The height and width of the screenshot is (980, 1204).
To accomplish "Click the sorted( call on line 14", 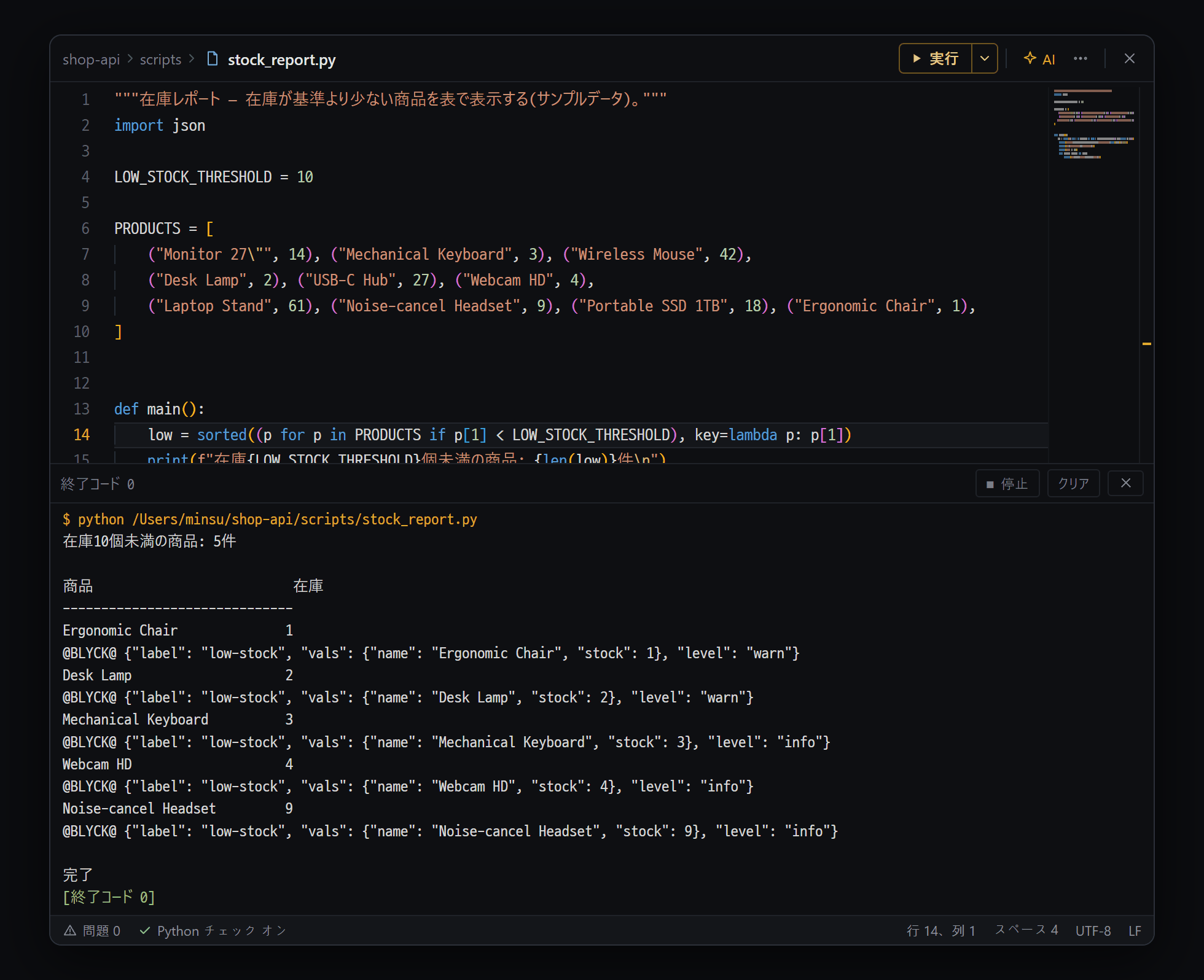I will (222, 435).
